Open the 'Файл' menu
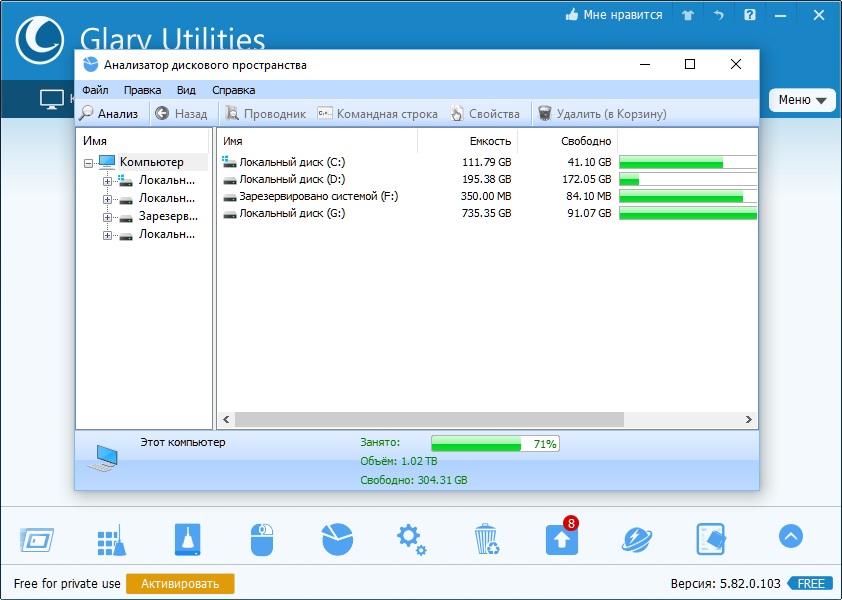Image resolution: width=842 pixels, height=600 pixels. coord(95,90)
